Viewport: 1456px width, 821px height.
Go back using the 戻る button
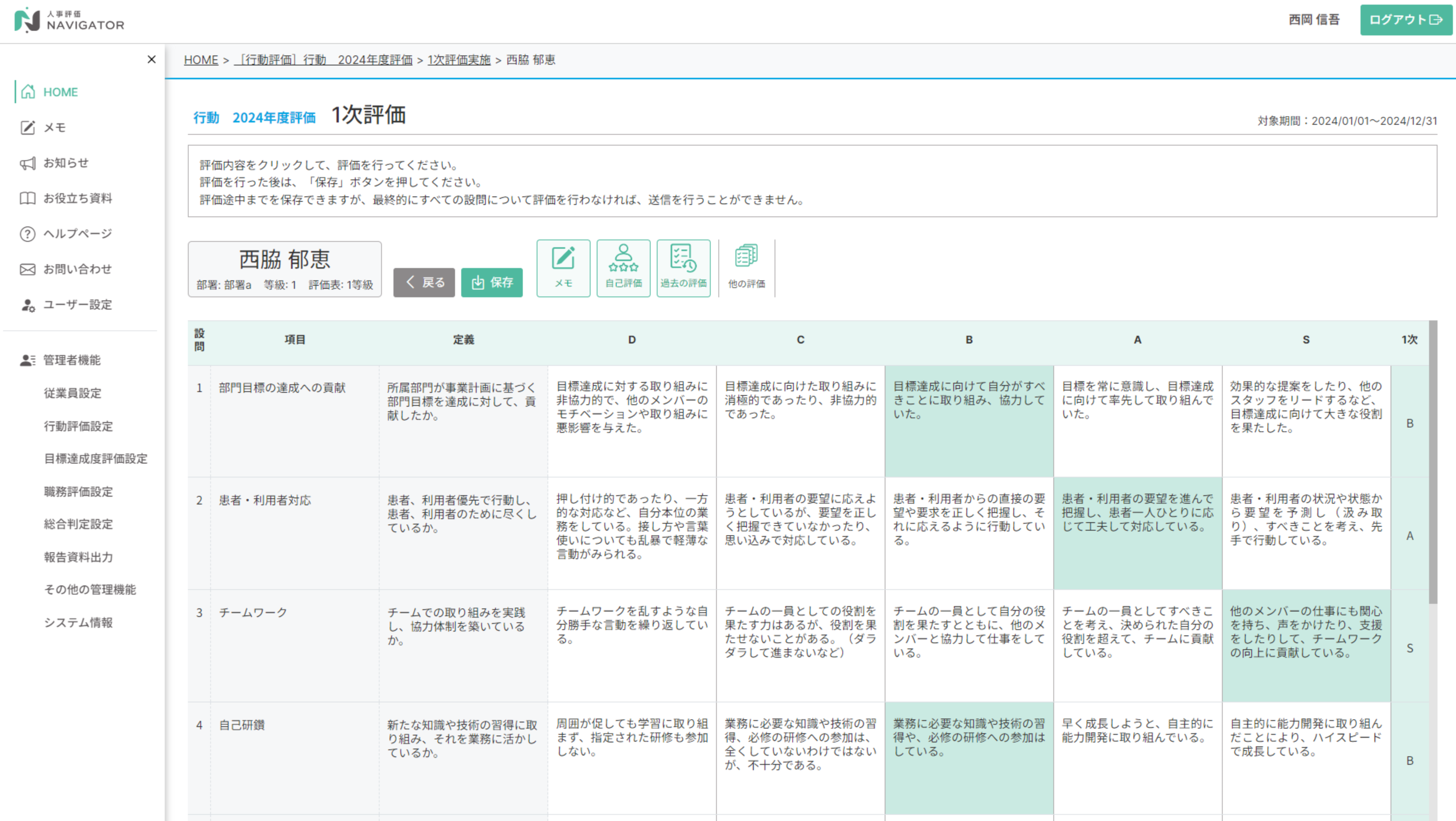tap(424, 282)
